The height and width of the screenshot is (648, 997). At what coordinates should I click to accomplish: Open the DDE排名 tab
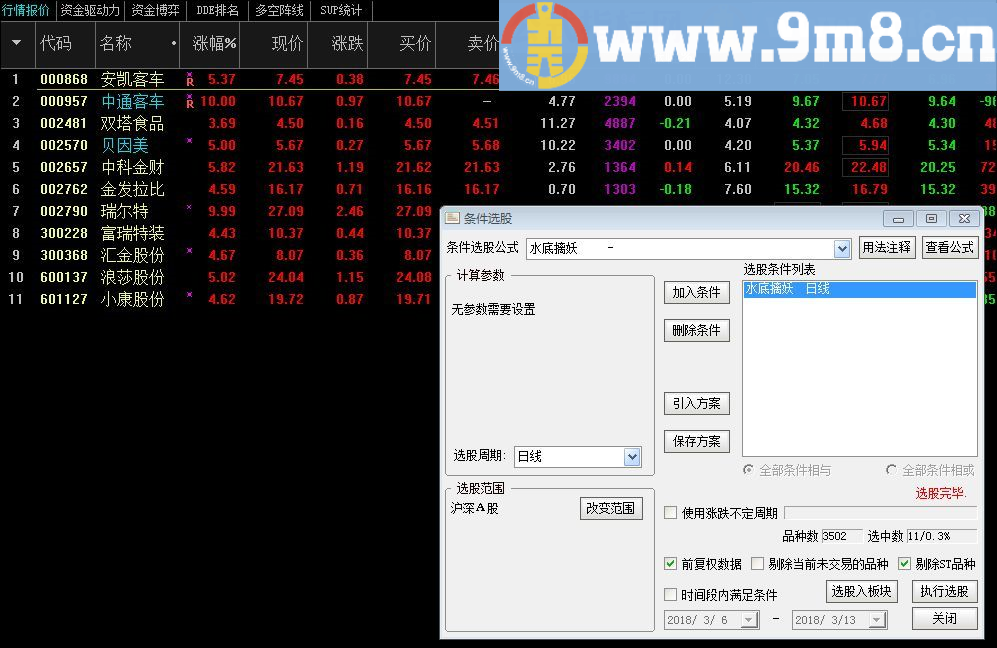pos(217,10)
